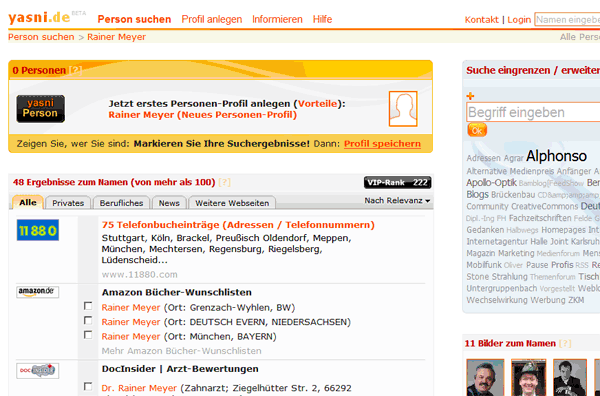Image resolution: width=600 pixels, height=396 pixels.
Task: Select the Alle results tab
Action: point(28,202)
